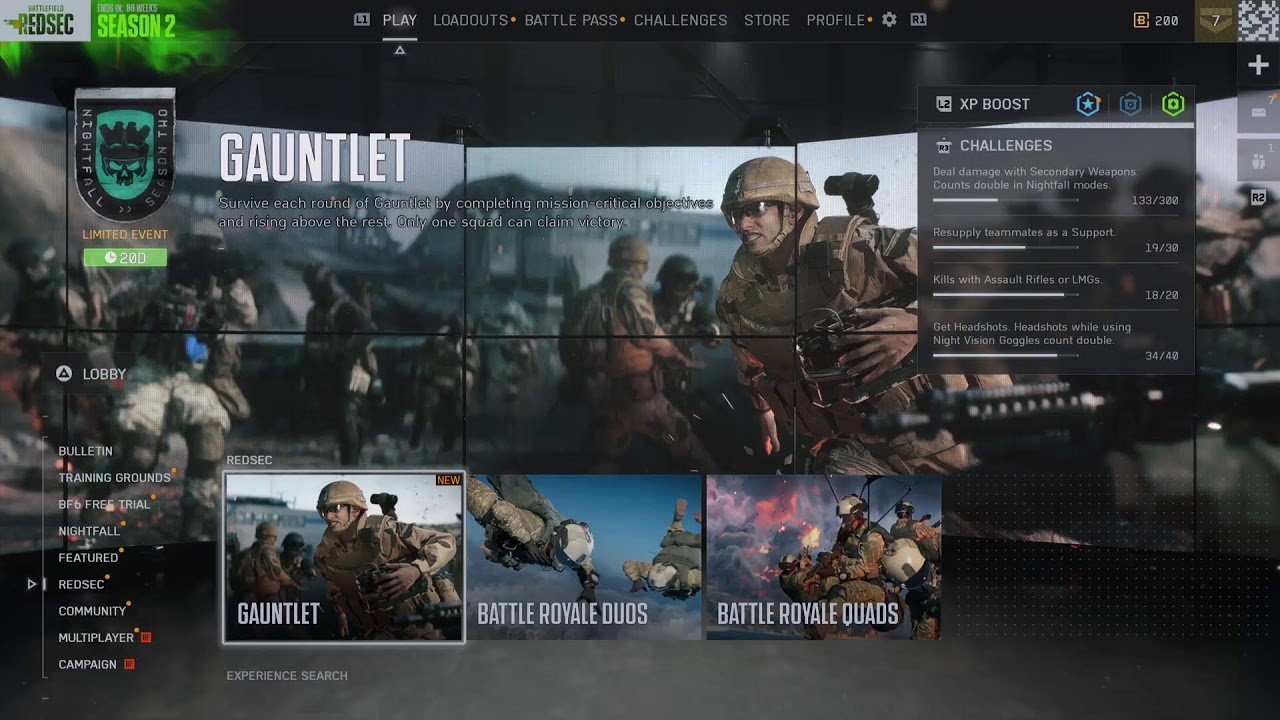This screenshot has height=720, width=1280.
Task: Open the BATTLE PASS tab
Action: click(571, 20)
